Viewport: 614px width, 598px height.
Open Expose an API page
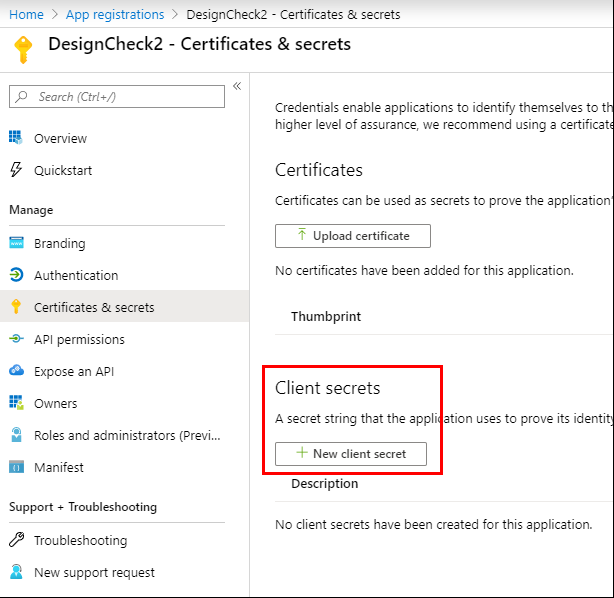click(125, 371)
